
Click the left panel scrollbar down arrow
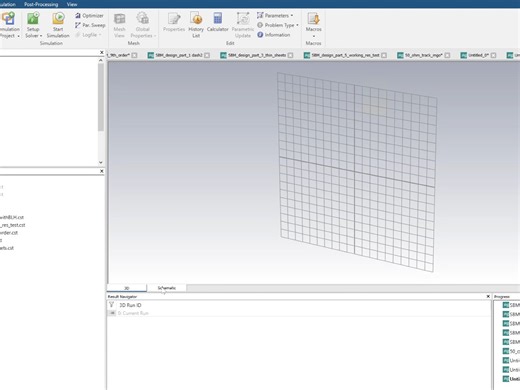101,162
